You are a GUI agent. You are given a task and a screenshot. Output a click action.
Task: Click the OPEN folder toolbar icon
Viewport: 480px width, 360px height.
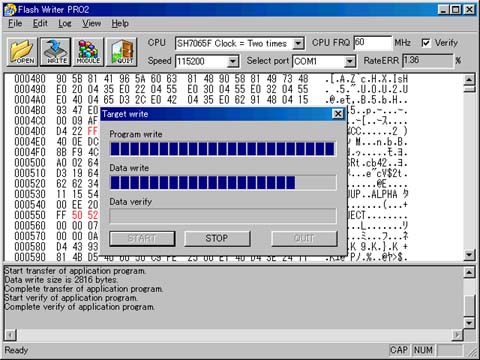22,52
